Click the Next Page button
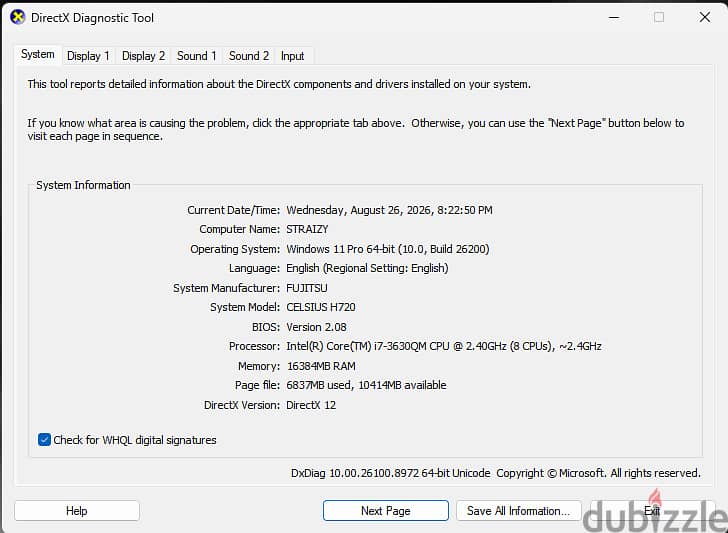This screenshot has width=728, height=533. pos(386,511)
